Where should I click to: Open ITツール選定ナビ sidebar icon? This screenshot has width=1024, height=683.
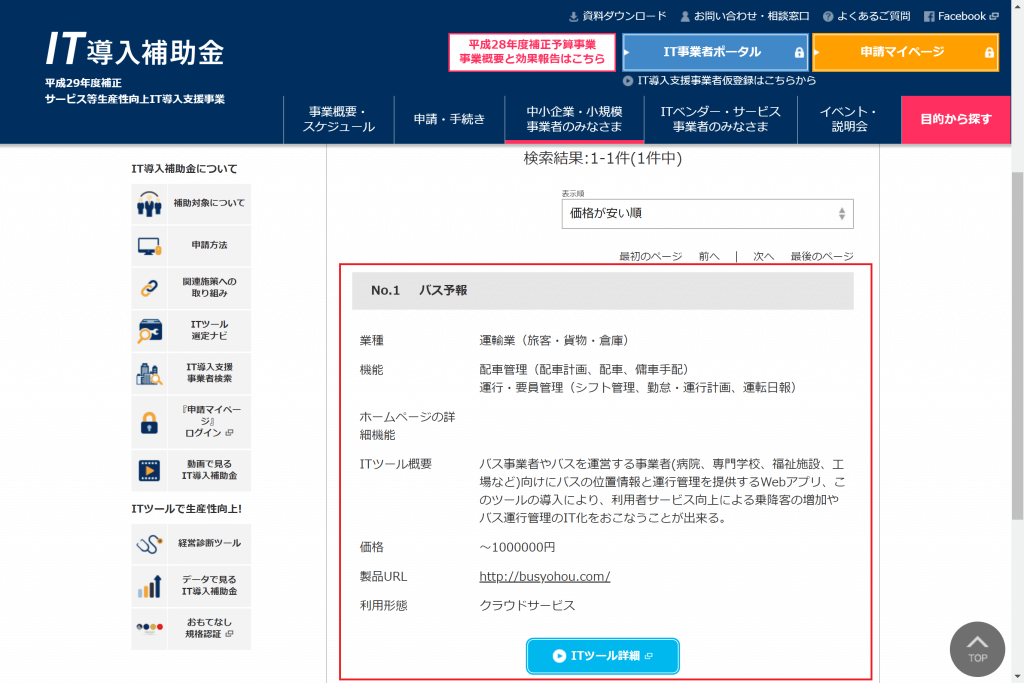pos(149,330)
